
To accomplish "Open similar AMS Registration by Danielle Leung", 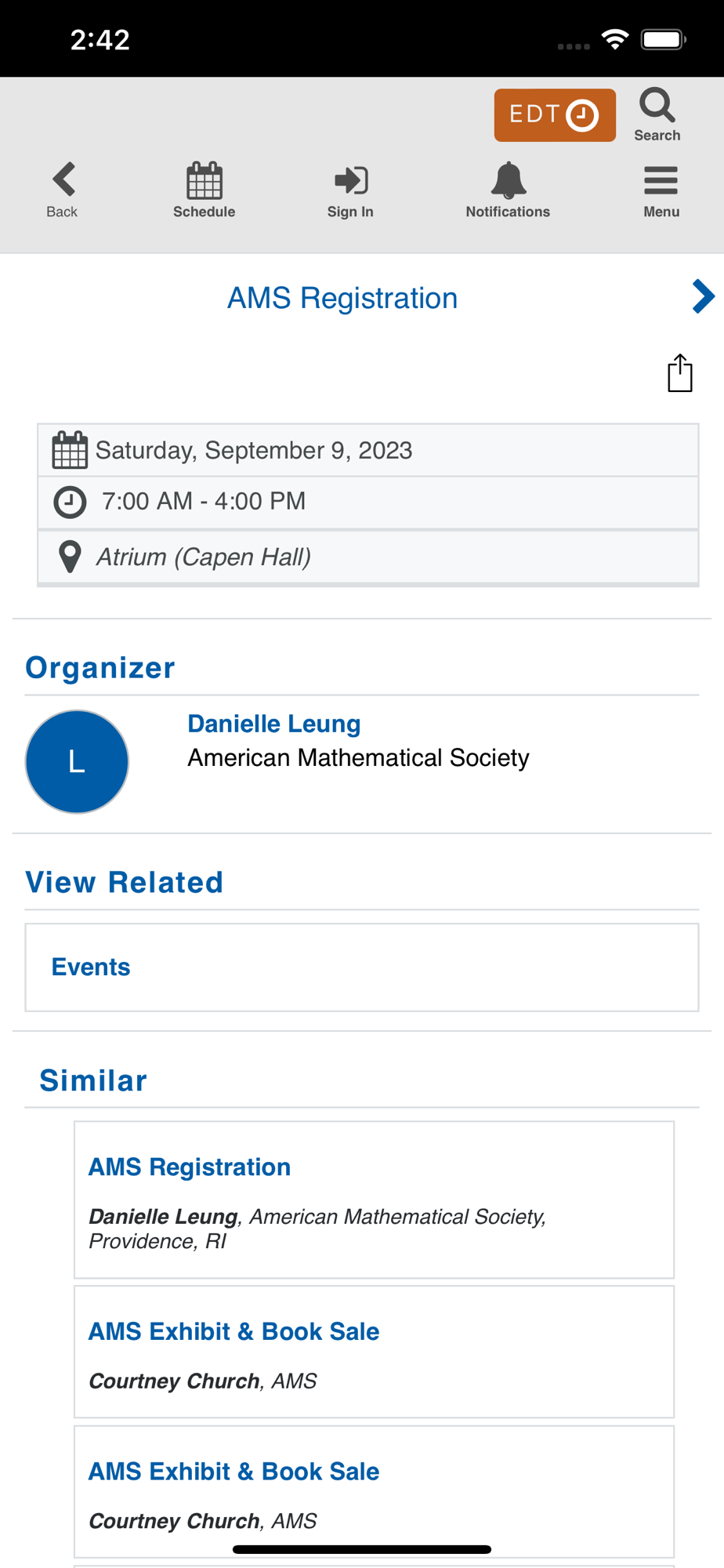I will (x=374, y=1200).
